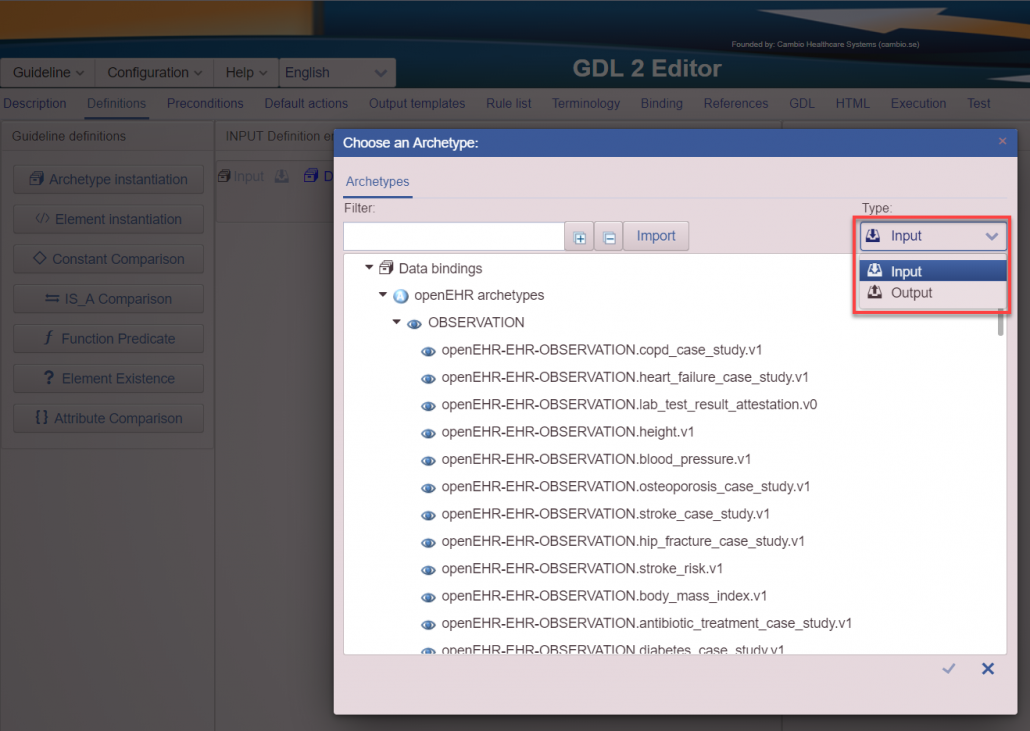
Task: Open the Function Predicate tool
Action: click(x=107, y=338)
